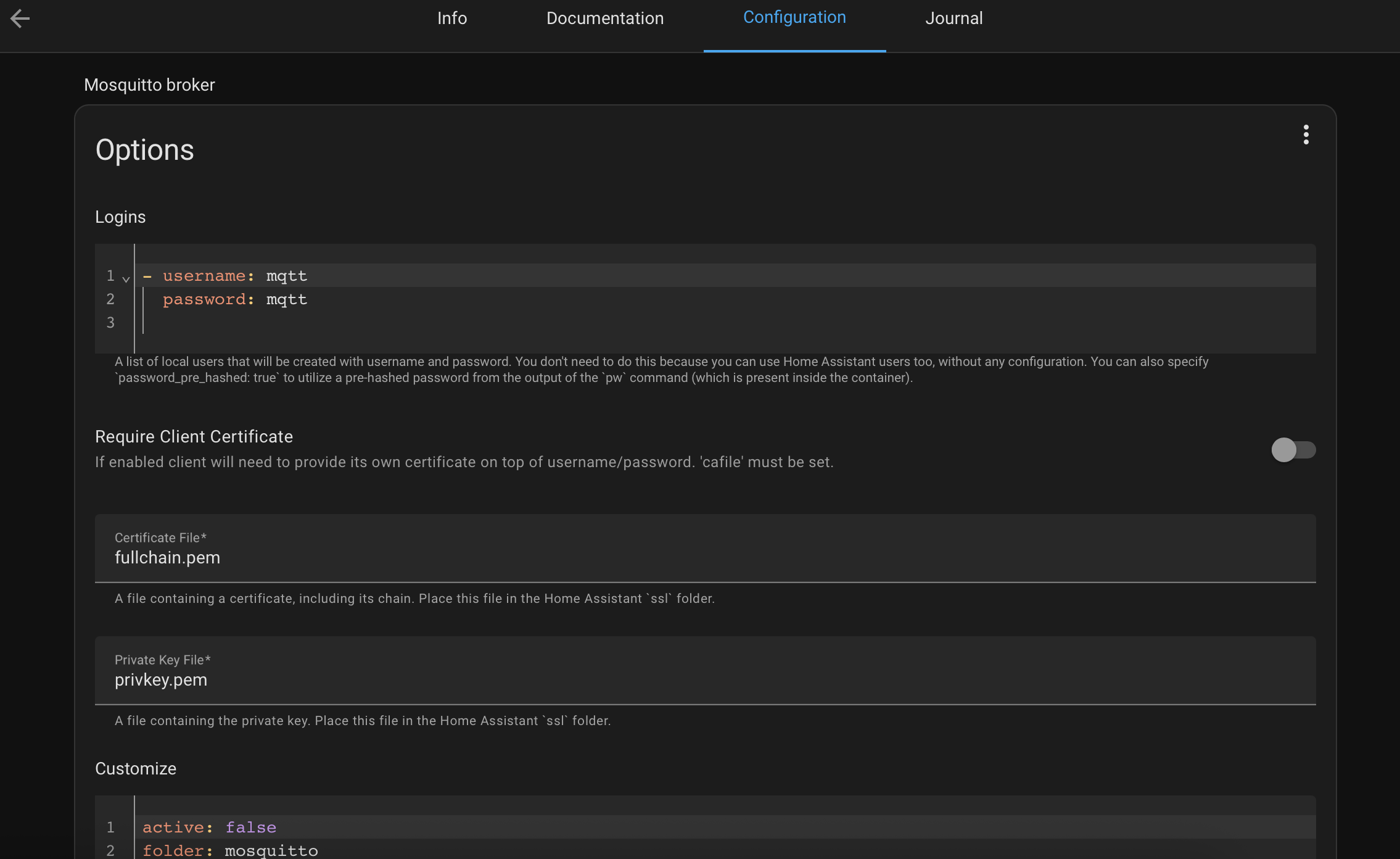
Task: Click empty line 3 of Logins editor
Action: tap(725, 322)
